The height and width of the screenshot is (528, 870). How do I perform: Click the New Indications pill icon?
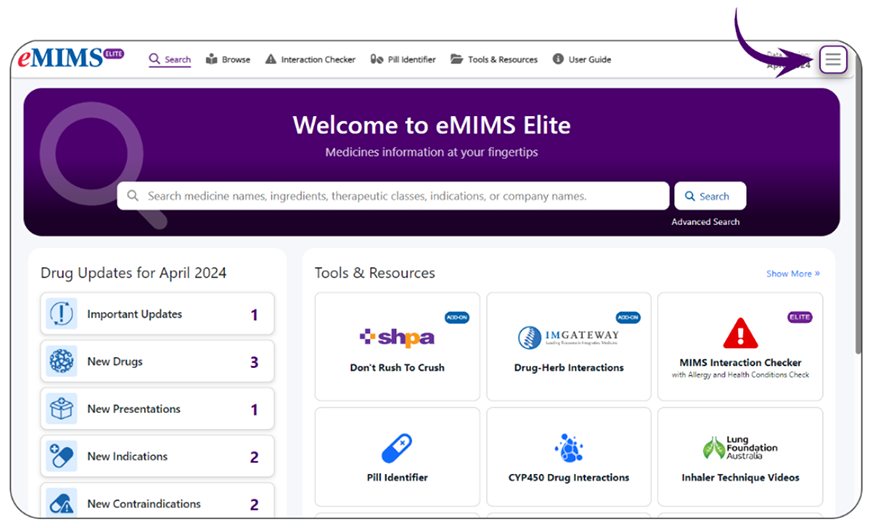point(62,456)
